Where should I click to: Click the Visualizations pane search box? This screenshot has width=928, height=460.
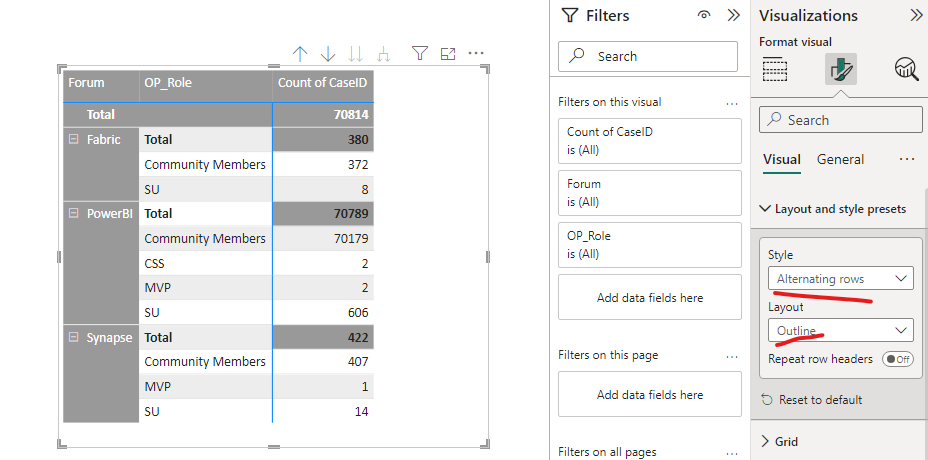(840, 120)
